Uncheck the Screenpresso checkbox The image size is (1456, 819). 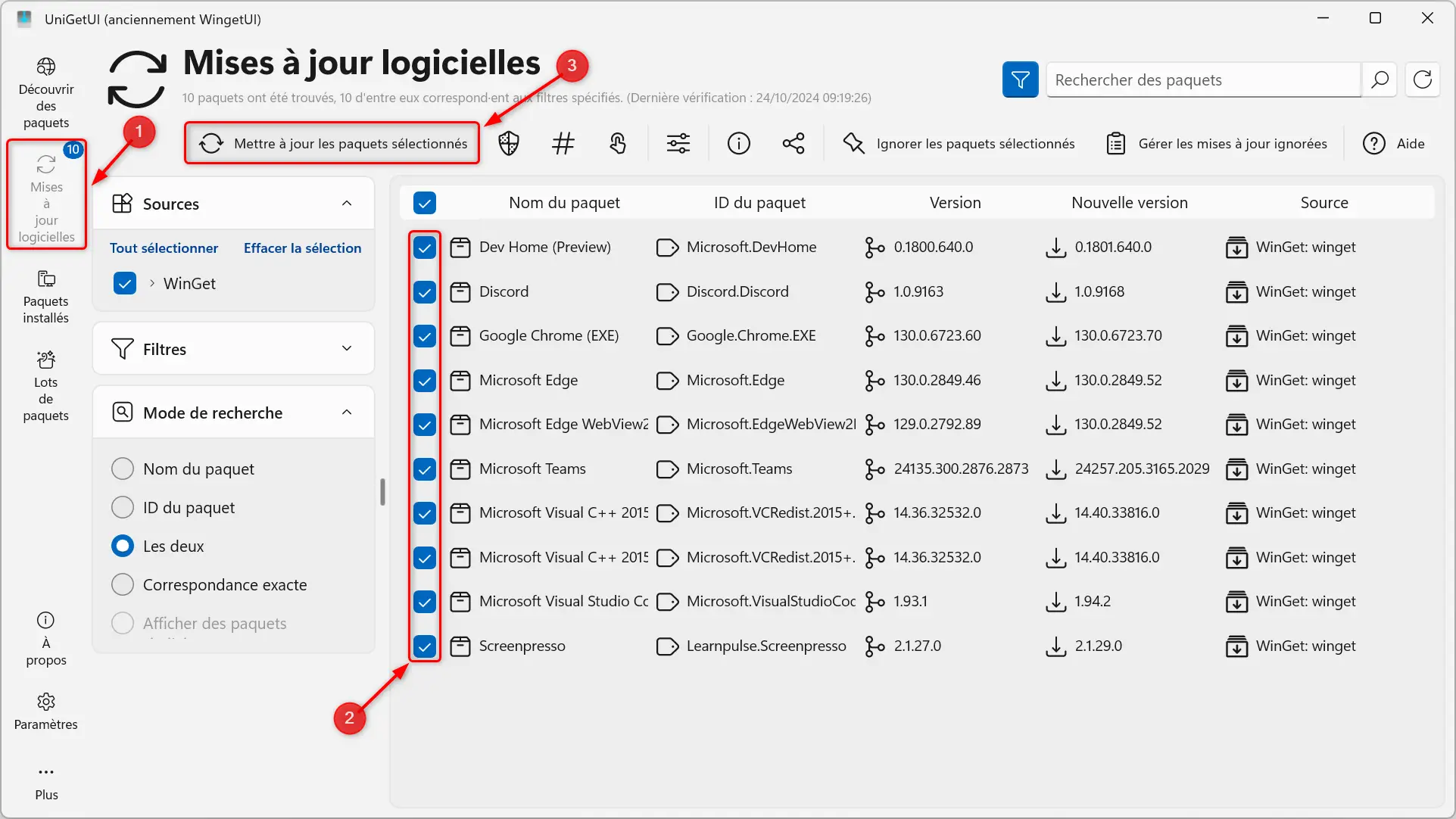click(425, 646)
